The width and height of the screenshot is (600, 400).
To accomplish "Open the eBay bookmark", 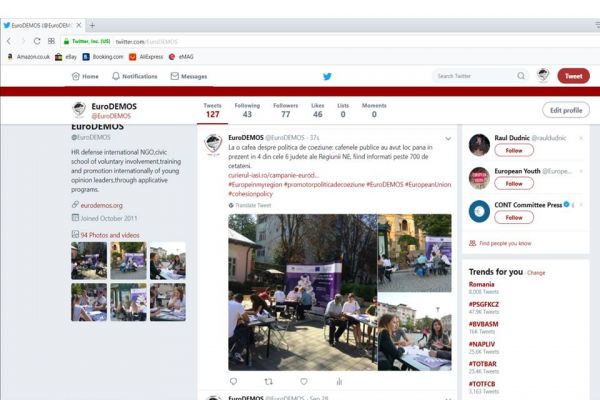I will coord(66,57).
